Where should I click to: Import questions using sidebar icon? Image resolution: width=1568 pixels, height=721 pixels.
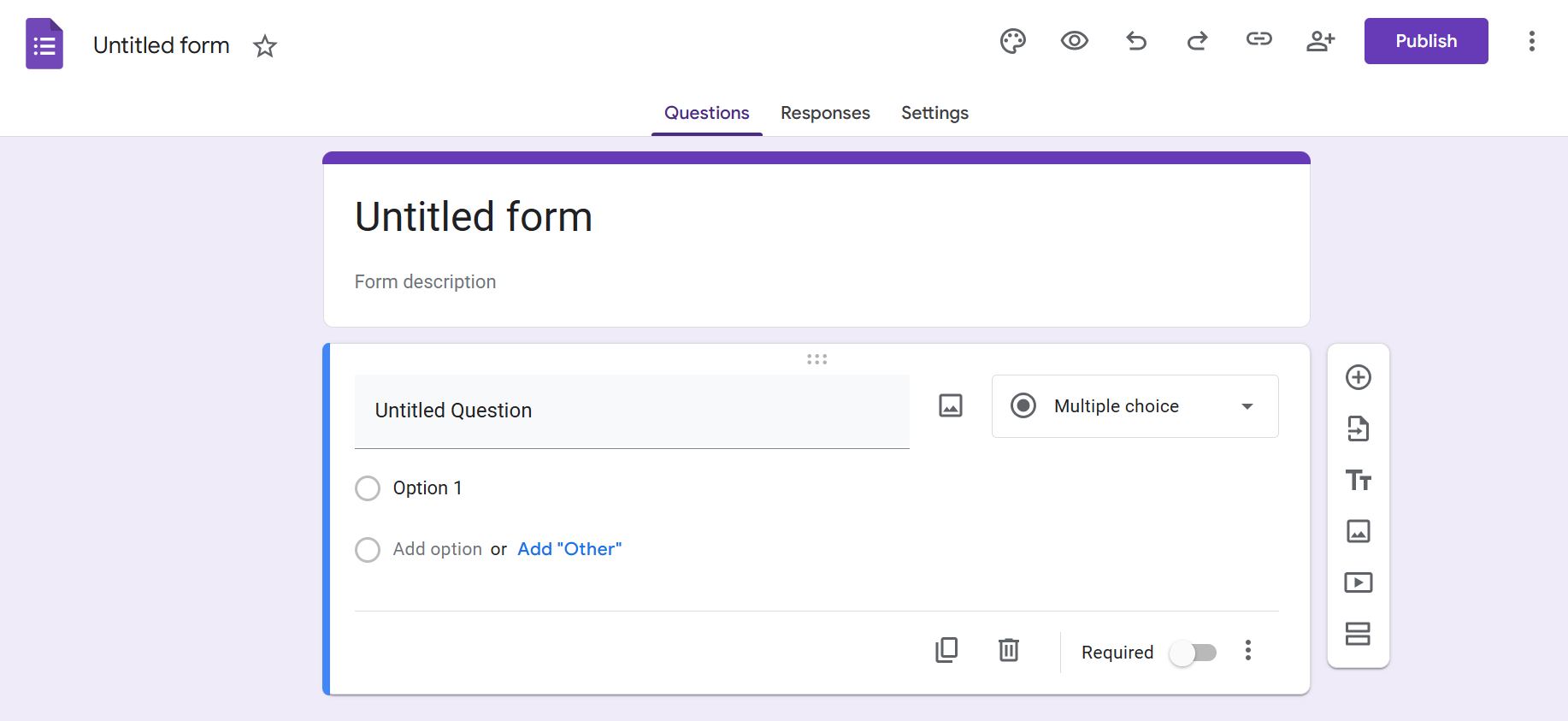coord(1358,428)
